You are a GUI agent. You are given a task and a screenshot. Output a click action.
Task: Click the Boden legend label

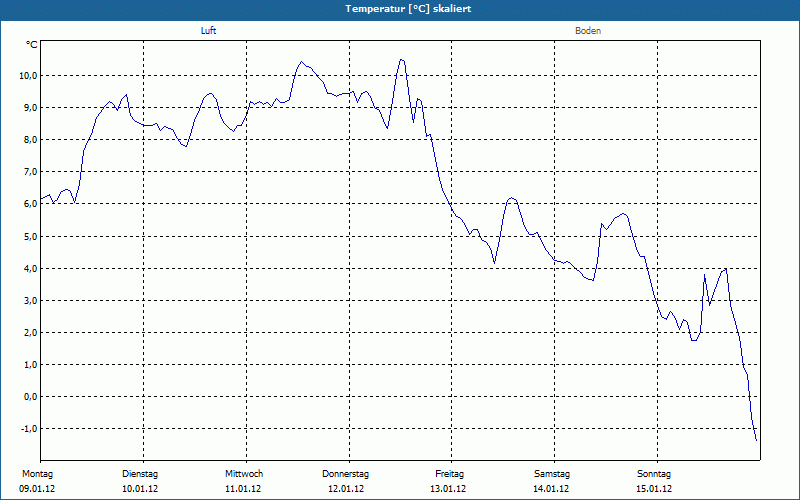pyautogui.click(x=588, y=31)
